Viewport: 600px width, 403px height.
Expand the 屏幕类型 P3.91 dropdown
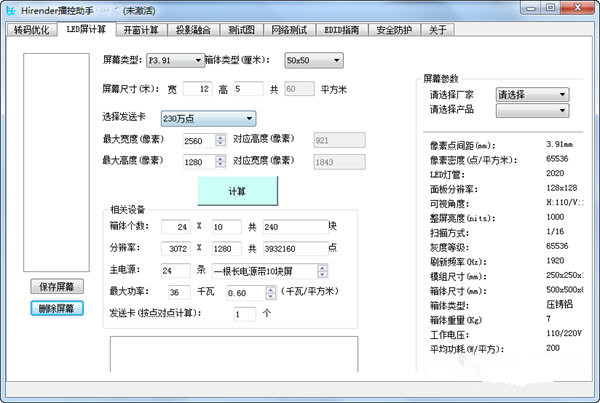click(x=175, y=60)
